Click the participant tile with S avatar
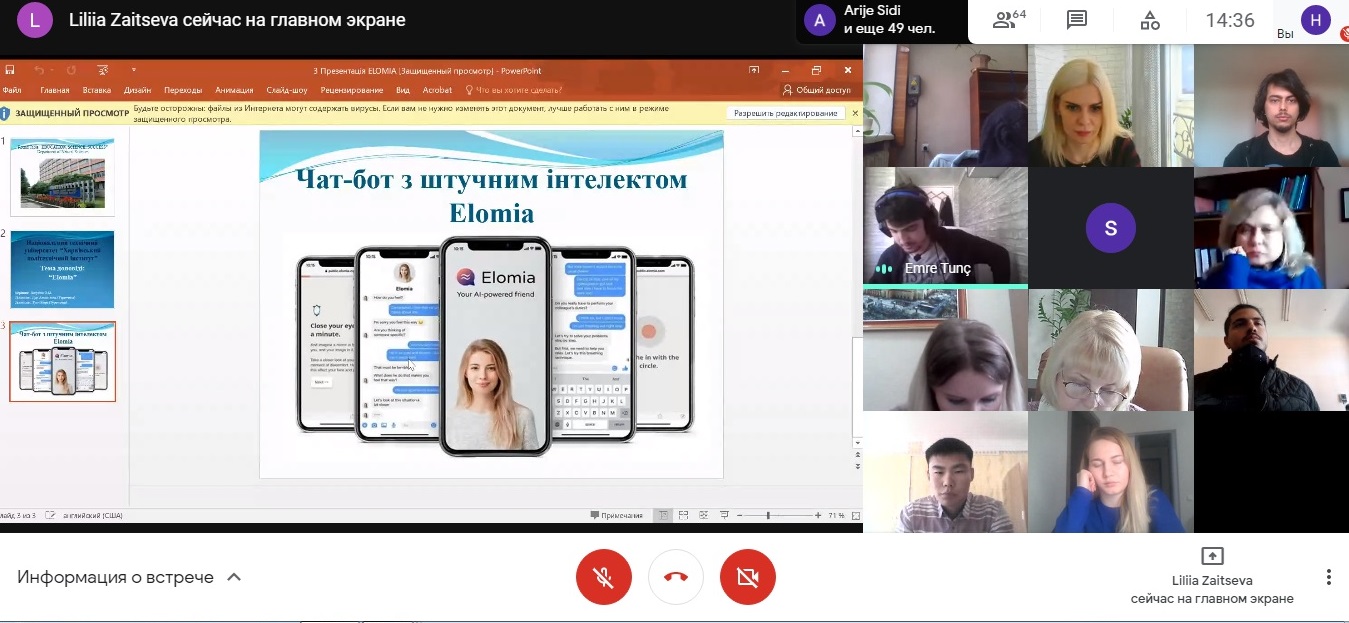1349x623 pixels. tap(1110, 227)
